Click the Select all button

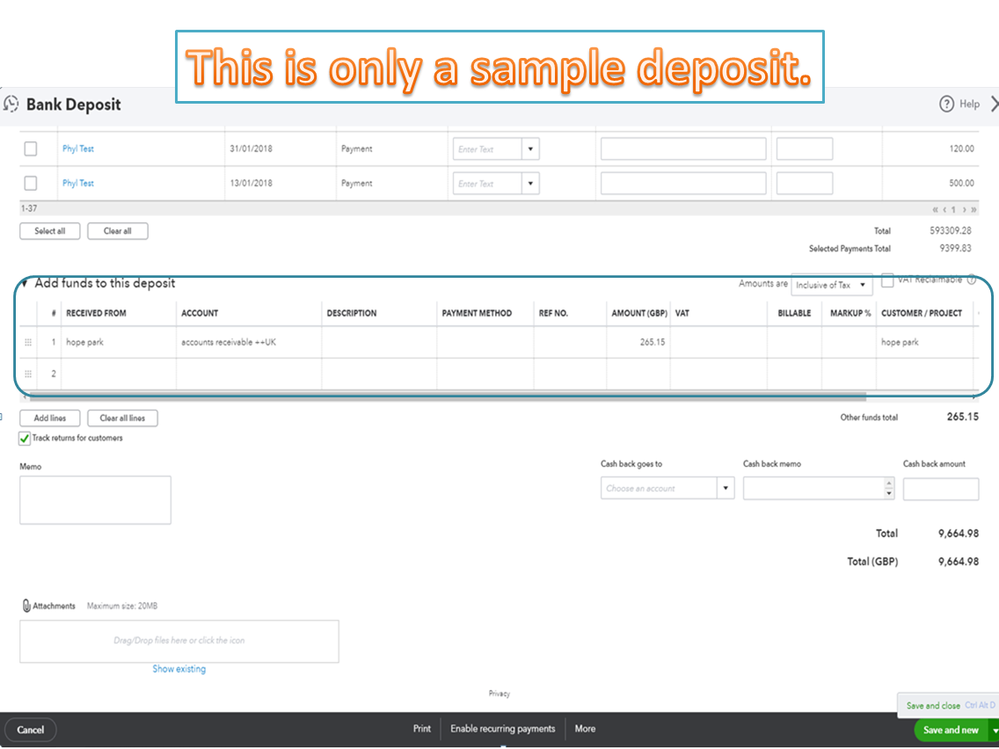pos(50,231)
